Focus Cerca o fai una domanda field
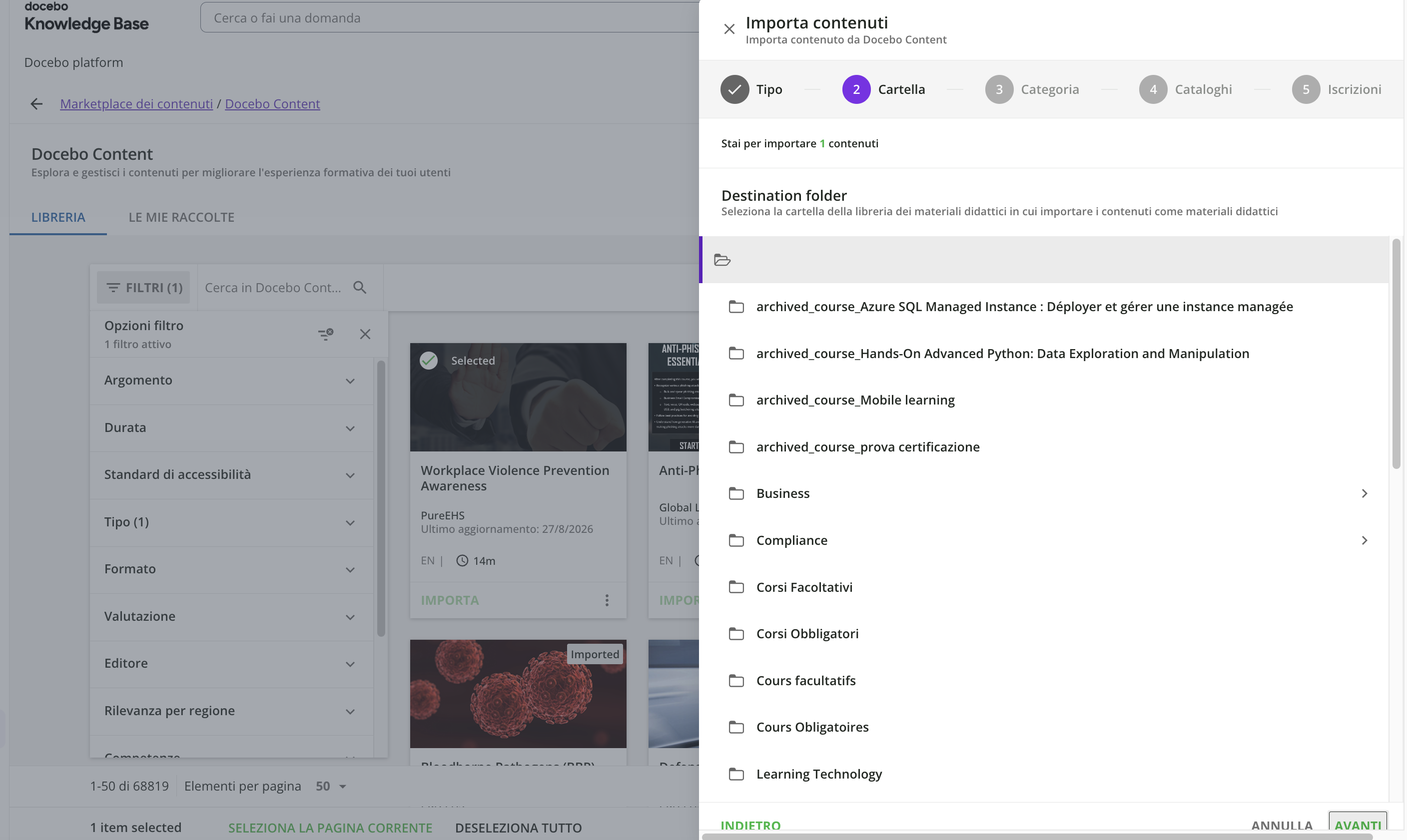 pos(450,17)
